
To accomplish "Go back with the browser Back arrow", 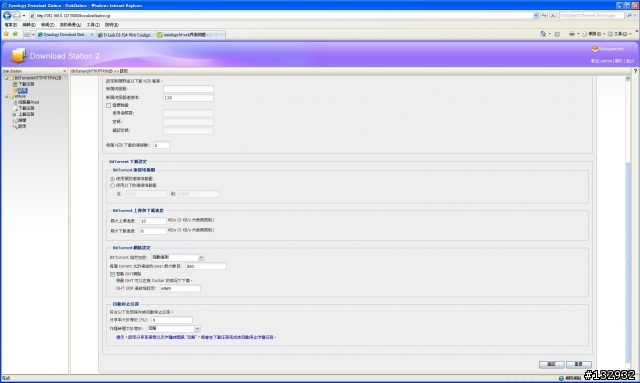I will pos(7,16).
